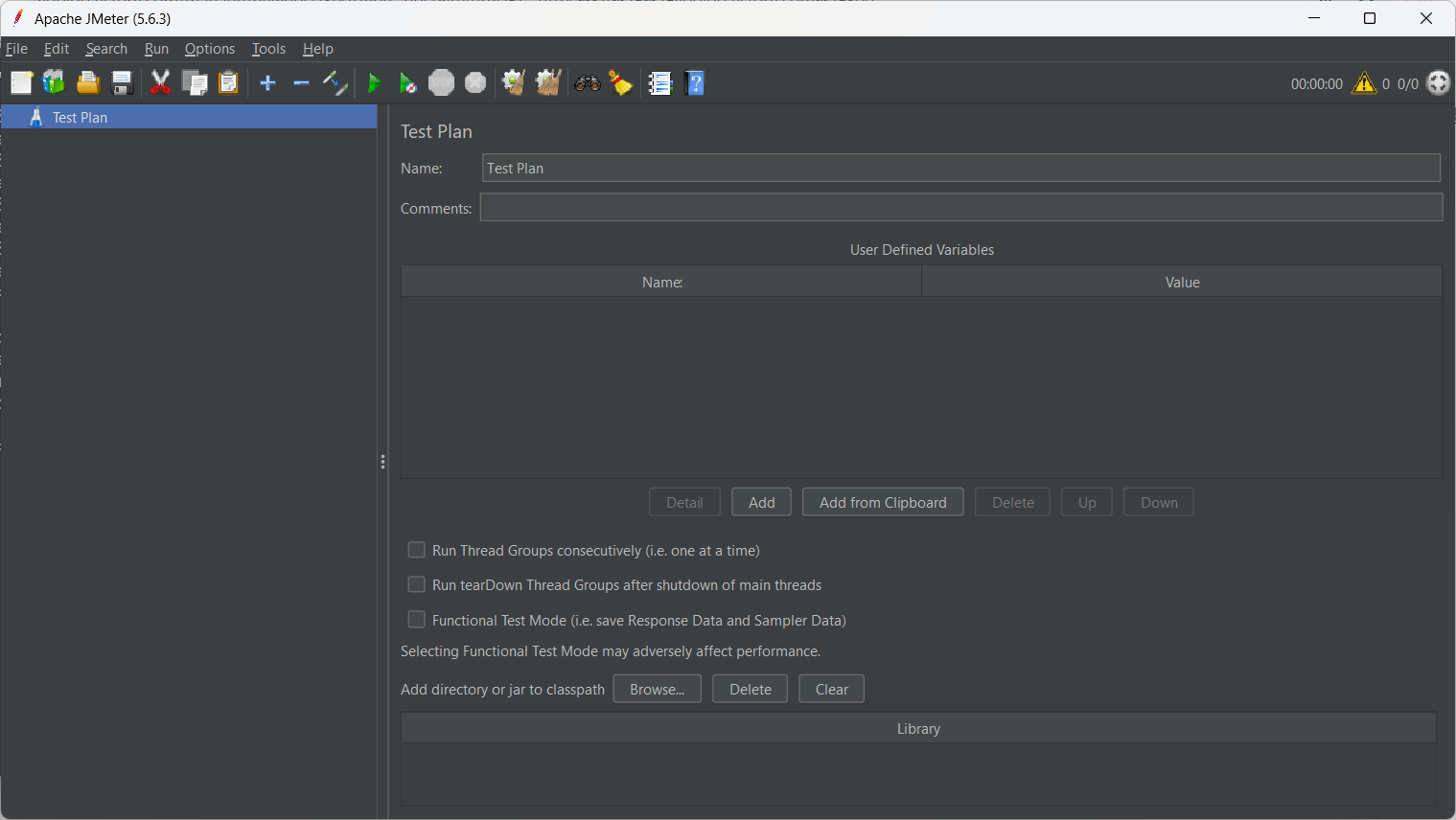Image resolution: width=1456 pixels, height=820 pixels.
Task: Click Add from Clipboard button
Action: [883, 502]
